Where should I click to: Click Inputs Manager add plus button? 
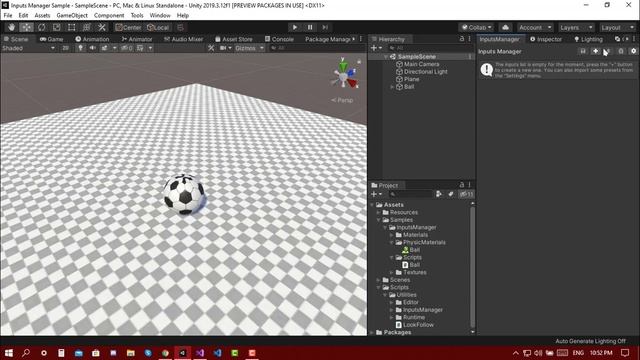coord(595,51)
